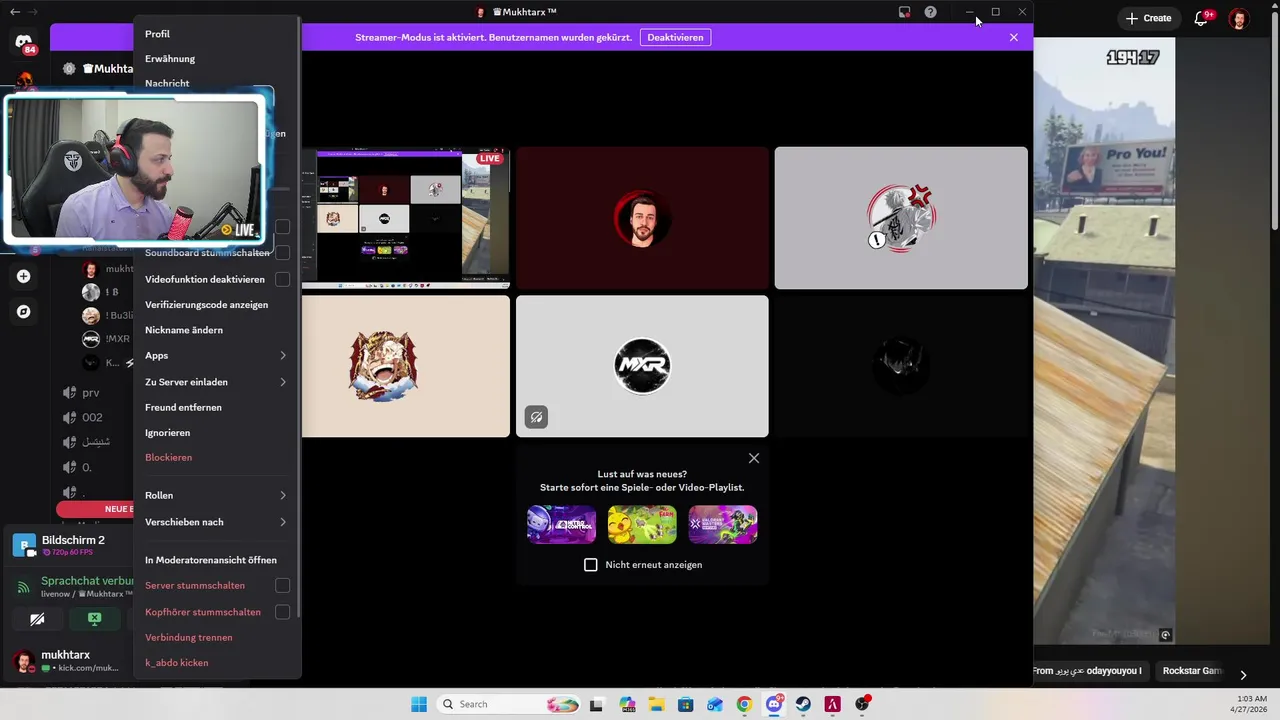Viewport: 1280px width, 720px height.
Task: Click the add a server plus icon
Action: point(23,276)
